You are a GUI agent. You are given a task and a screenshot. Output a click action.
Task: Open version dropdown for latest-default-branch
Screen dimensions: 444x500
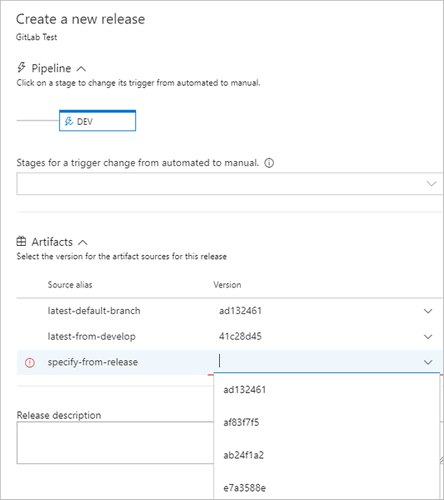click(428, 311)
